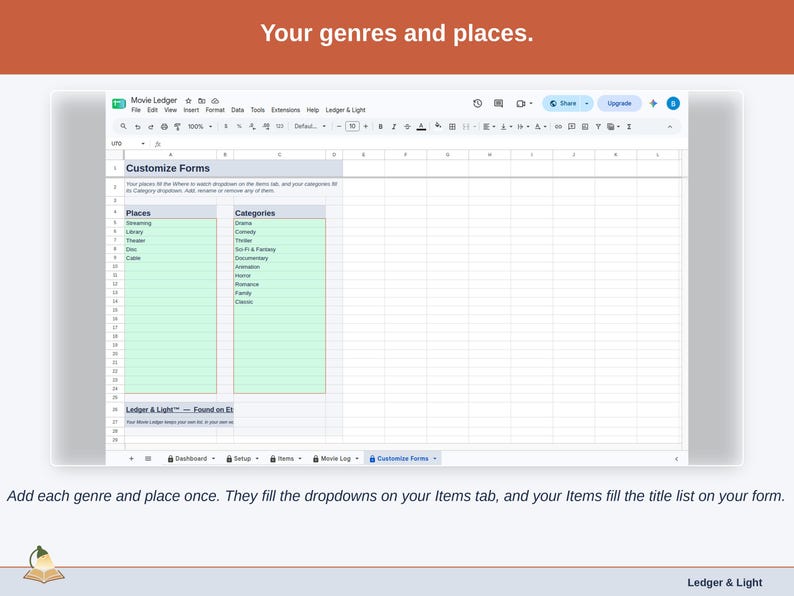
Task: Edit the font size field
Action: (352, 127)
